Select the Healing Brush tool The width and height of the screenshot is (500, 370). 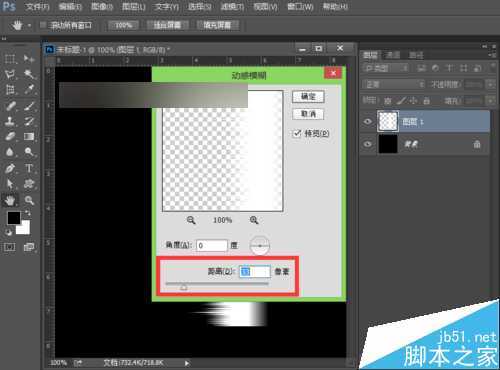point(10,106)
